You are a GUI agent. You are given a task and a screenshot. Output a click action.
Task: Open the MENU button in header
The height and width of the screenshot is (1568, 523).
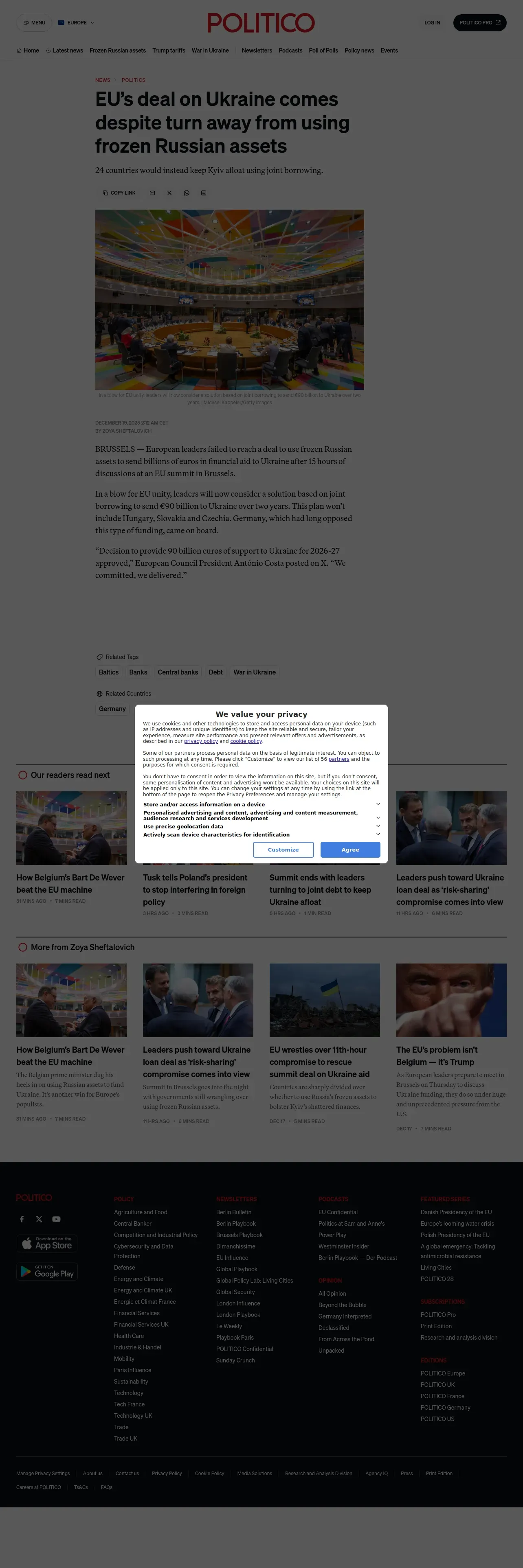(34, 22)
